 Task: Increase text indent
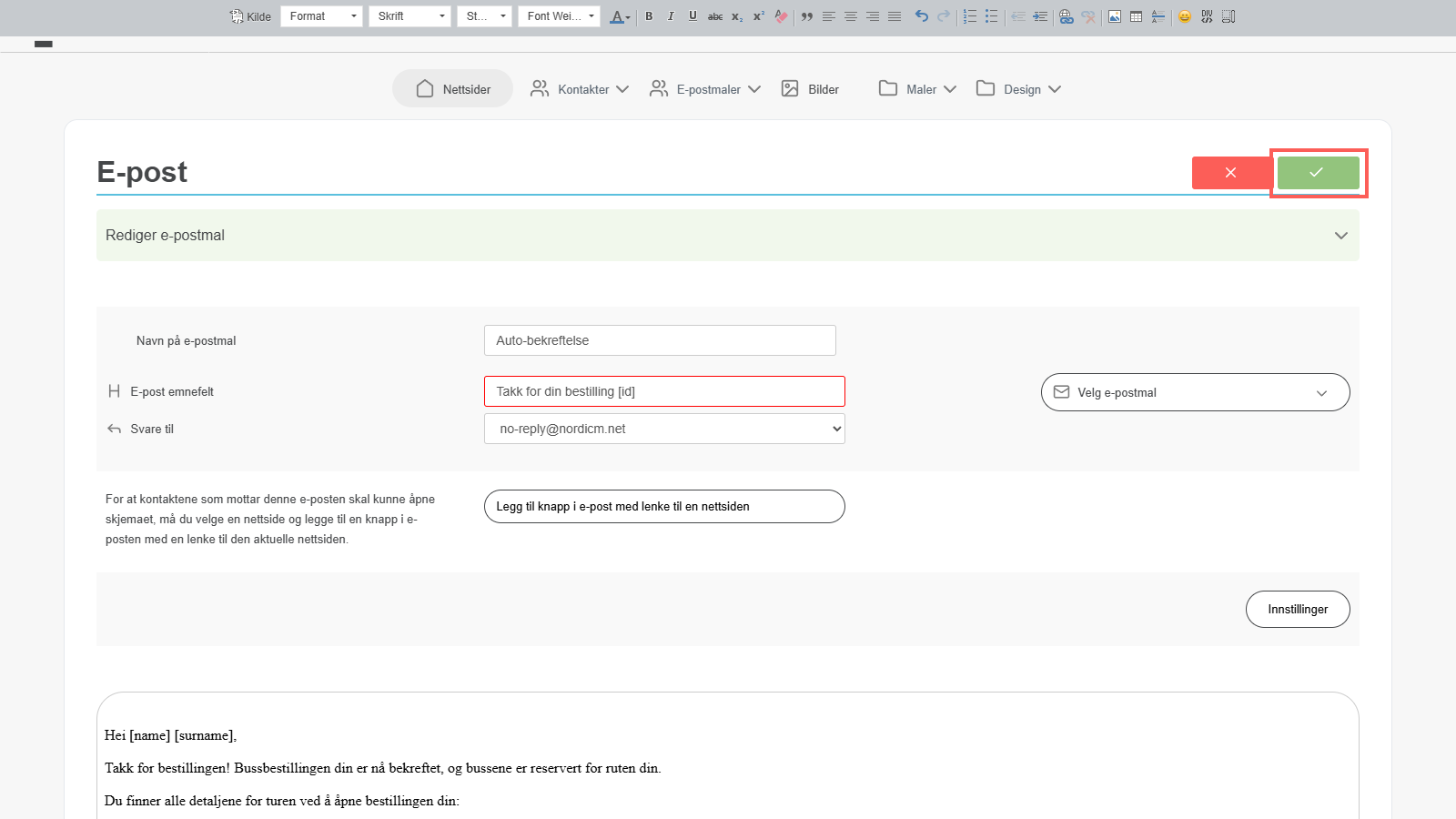pos(1040,16)
